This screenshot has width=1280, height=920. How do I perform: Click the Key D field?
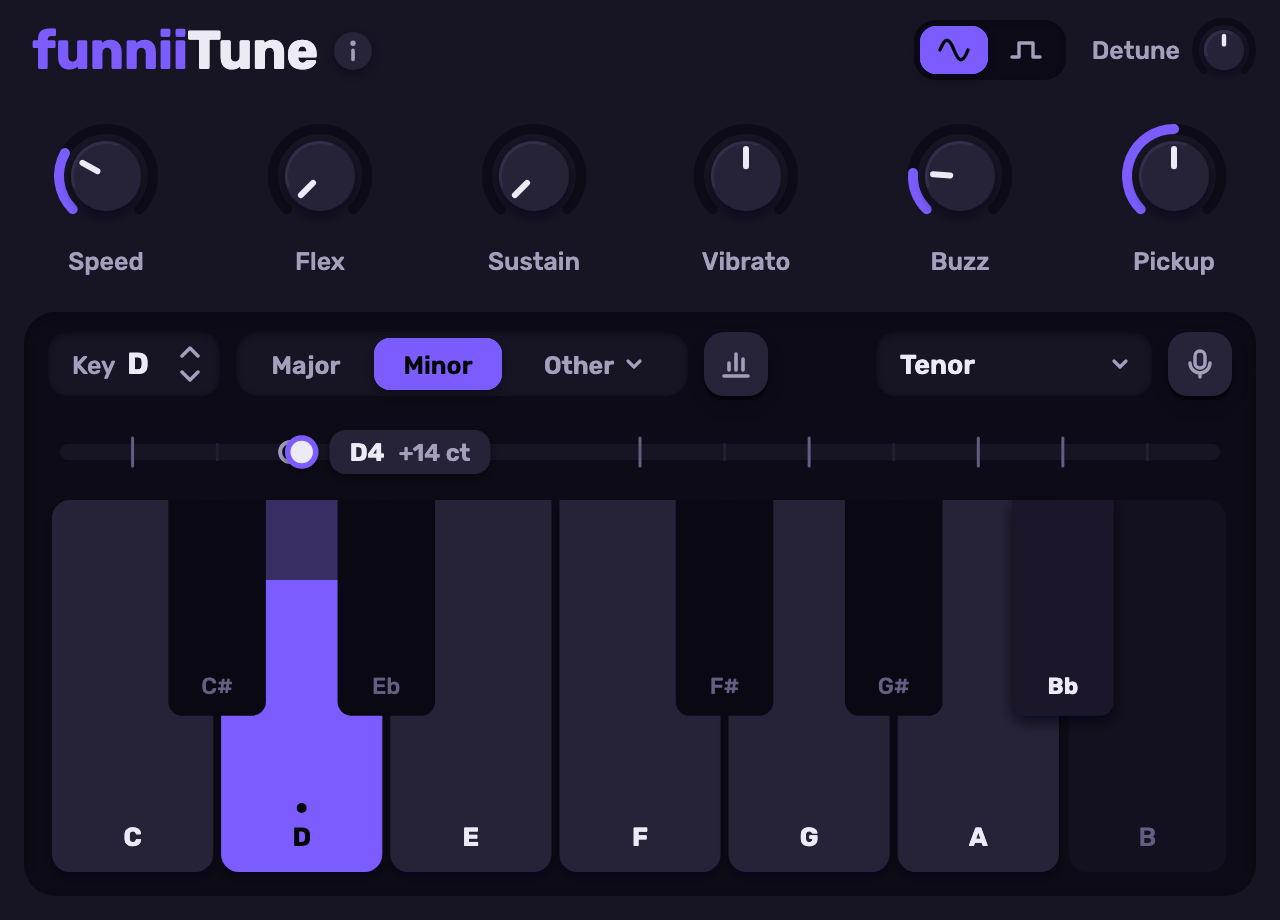(x=134, y=364)
